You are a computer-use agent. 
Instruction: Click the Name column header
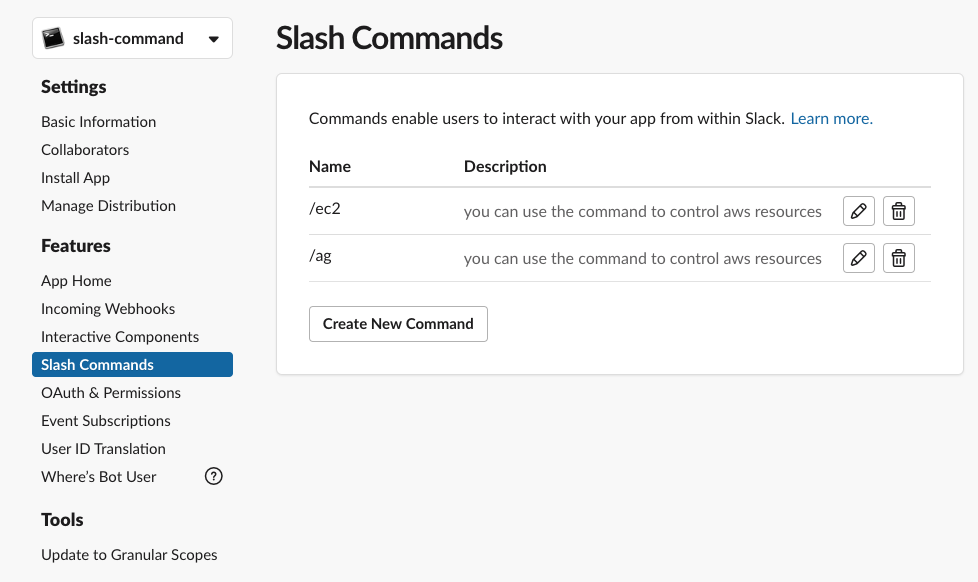[329, 167]
